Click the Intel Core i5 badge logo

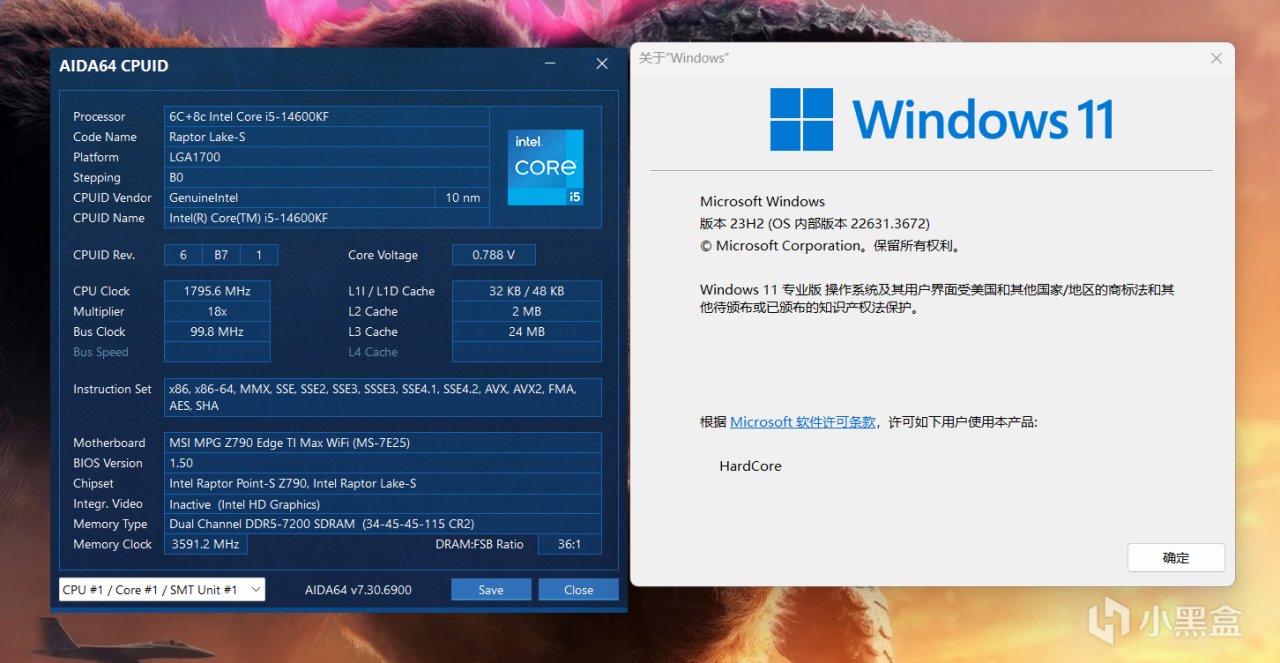coord(545,168)
